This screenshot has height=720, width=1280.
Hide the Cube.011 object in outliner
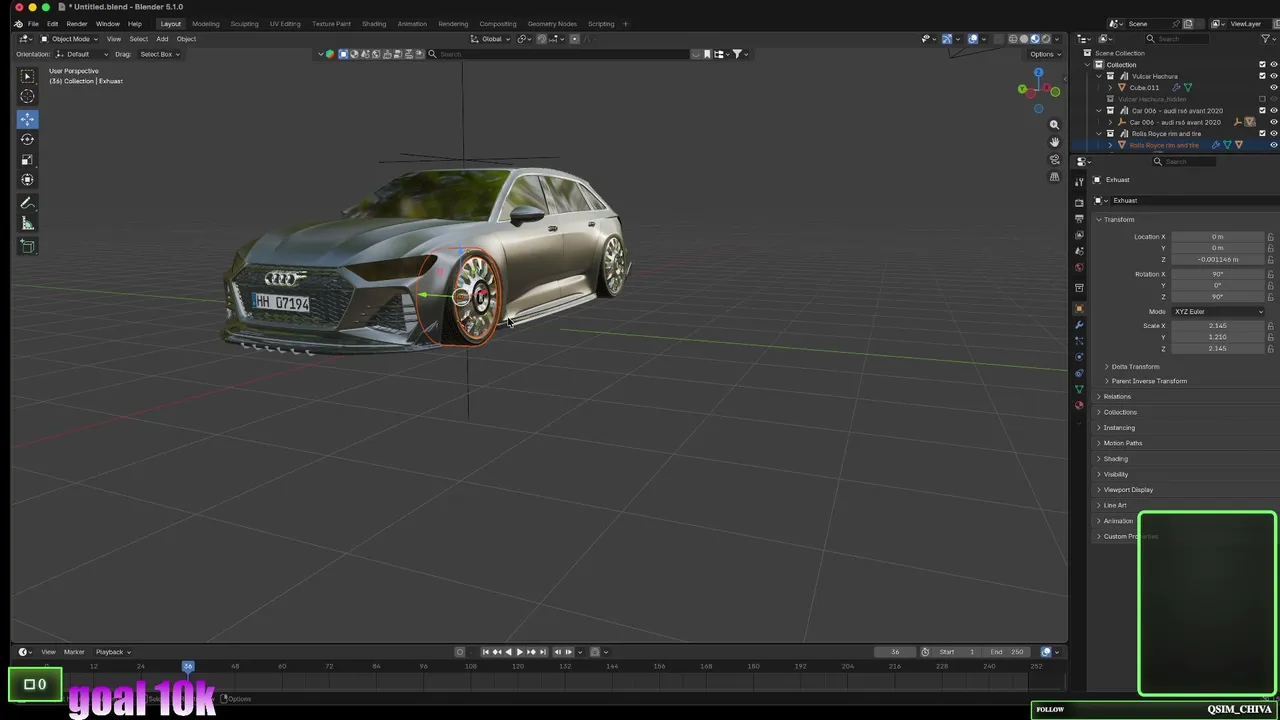(1273, 88)
